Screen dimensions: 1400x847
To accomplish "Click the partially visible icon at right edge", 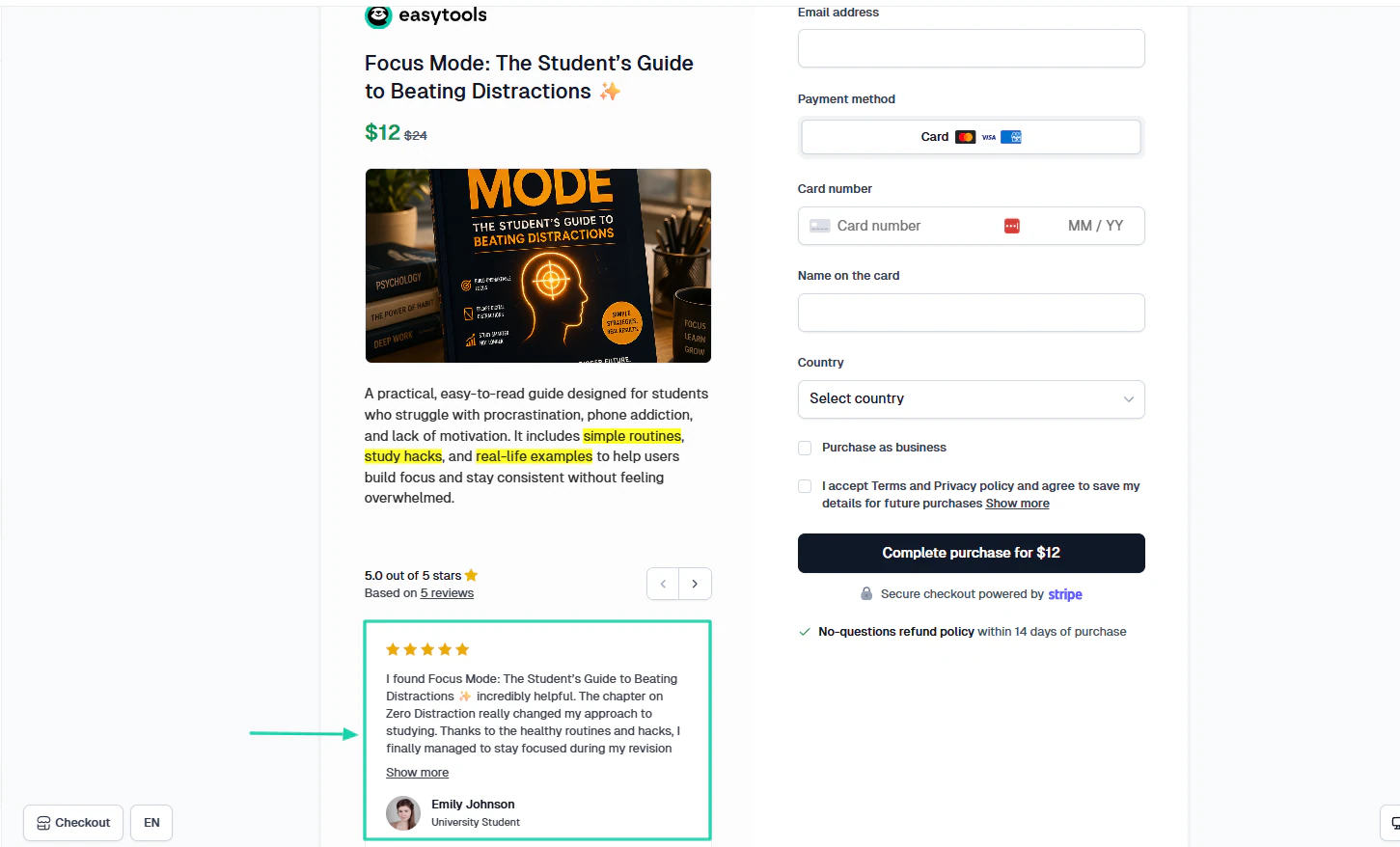I will 1393,823.
